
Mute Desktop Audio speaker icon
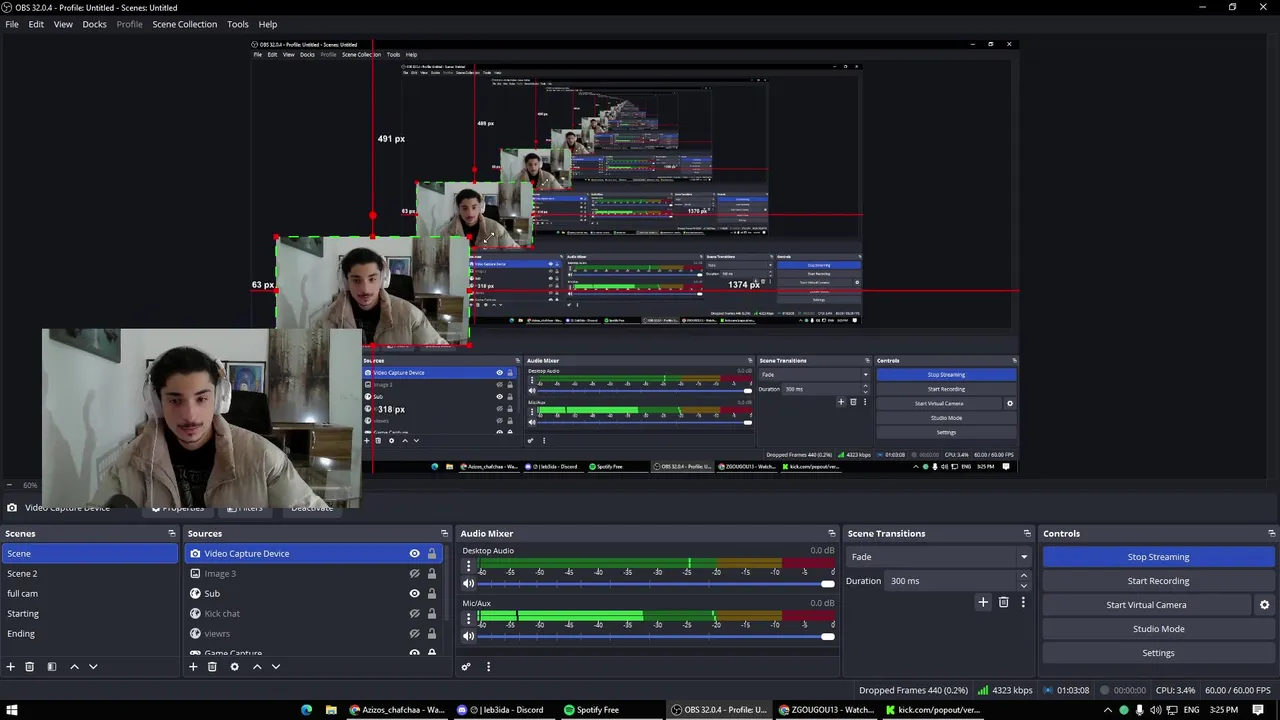click(468, 584)
